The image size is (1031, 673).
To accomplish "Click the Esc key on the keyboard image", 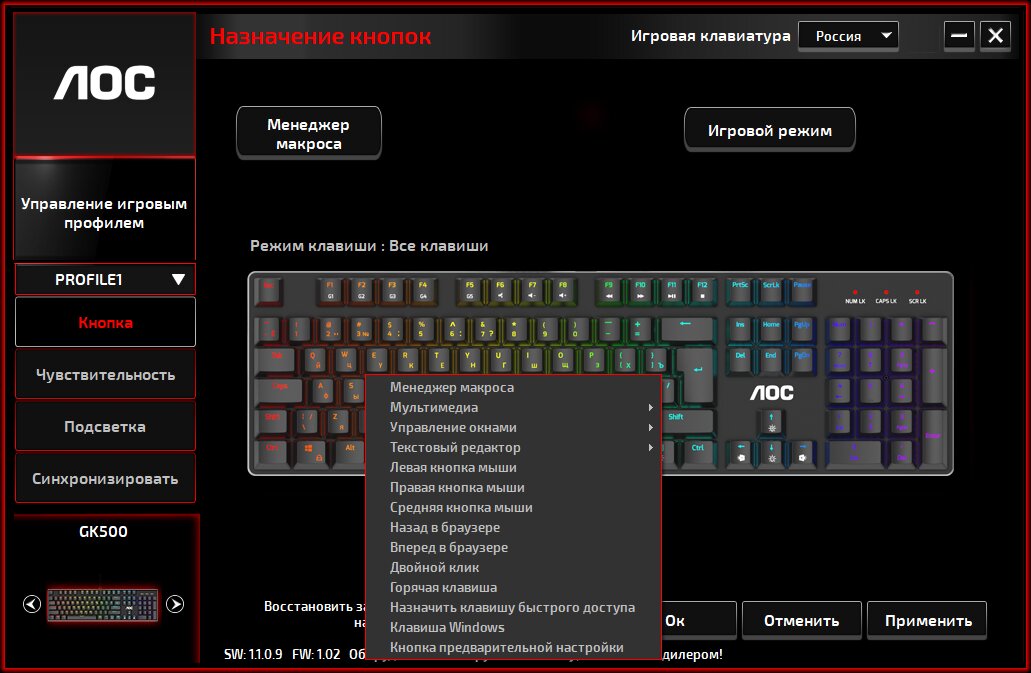I will (x=269, y=291).
